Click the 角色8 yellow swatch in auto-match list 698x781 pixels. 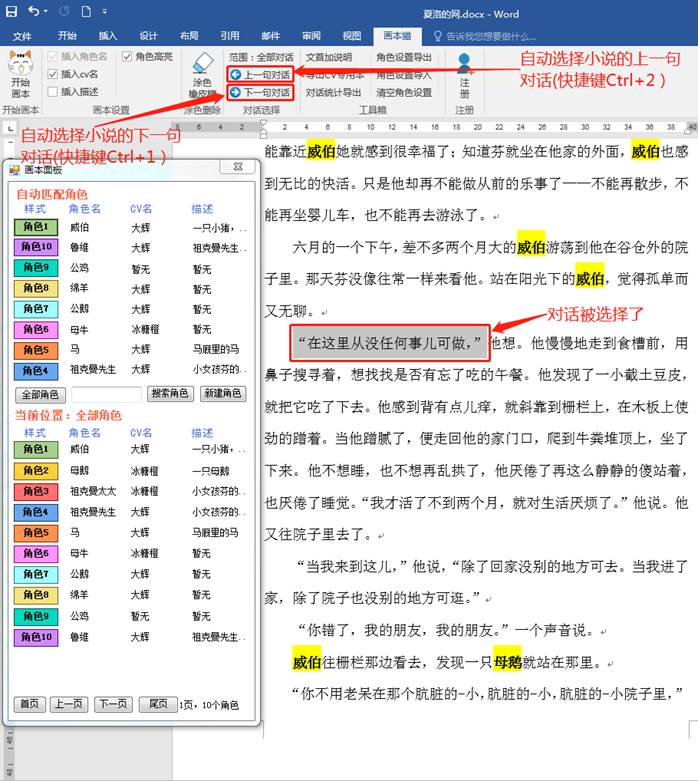tap(36, 288)
